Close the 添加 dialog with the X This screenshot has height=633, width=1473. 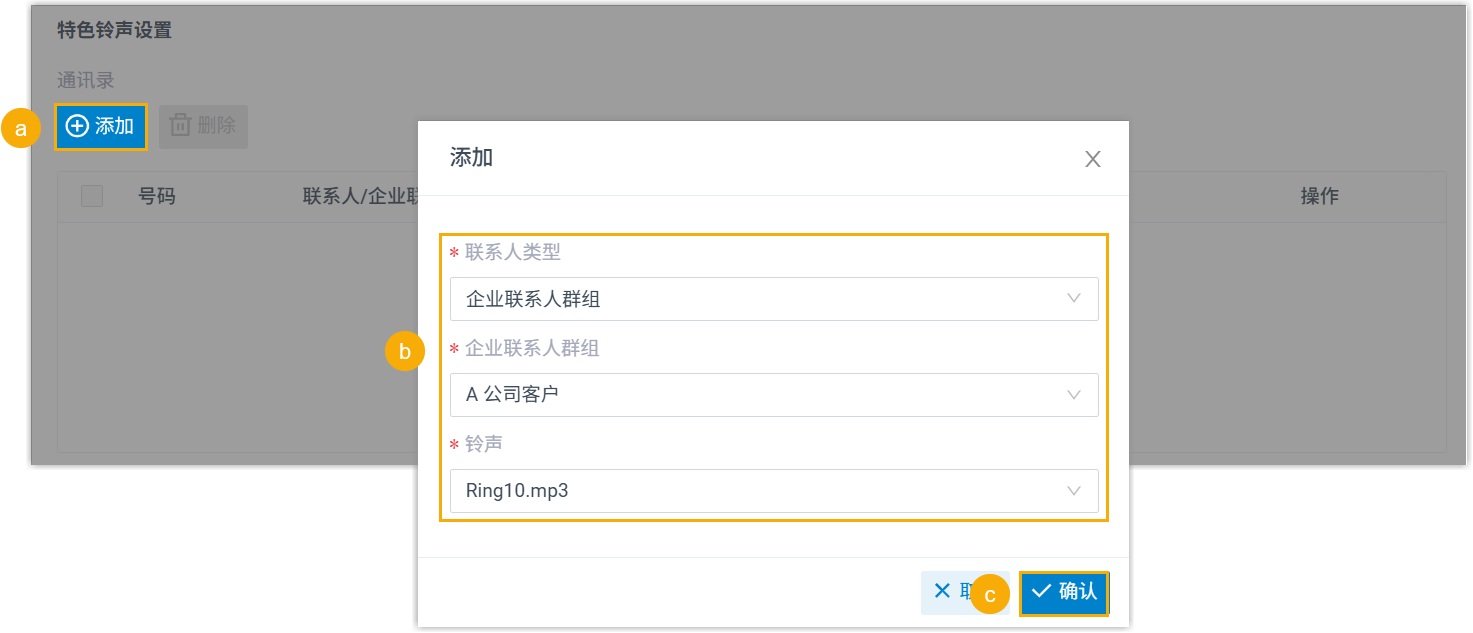[x=1092, y=159]
